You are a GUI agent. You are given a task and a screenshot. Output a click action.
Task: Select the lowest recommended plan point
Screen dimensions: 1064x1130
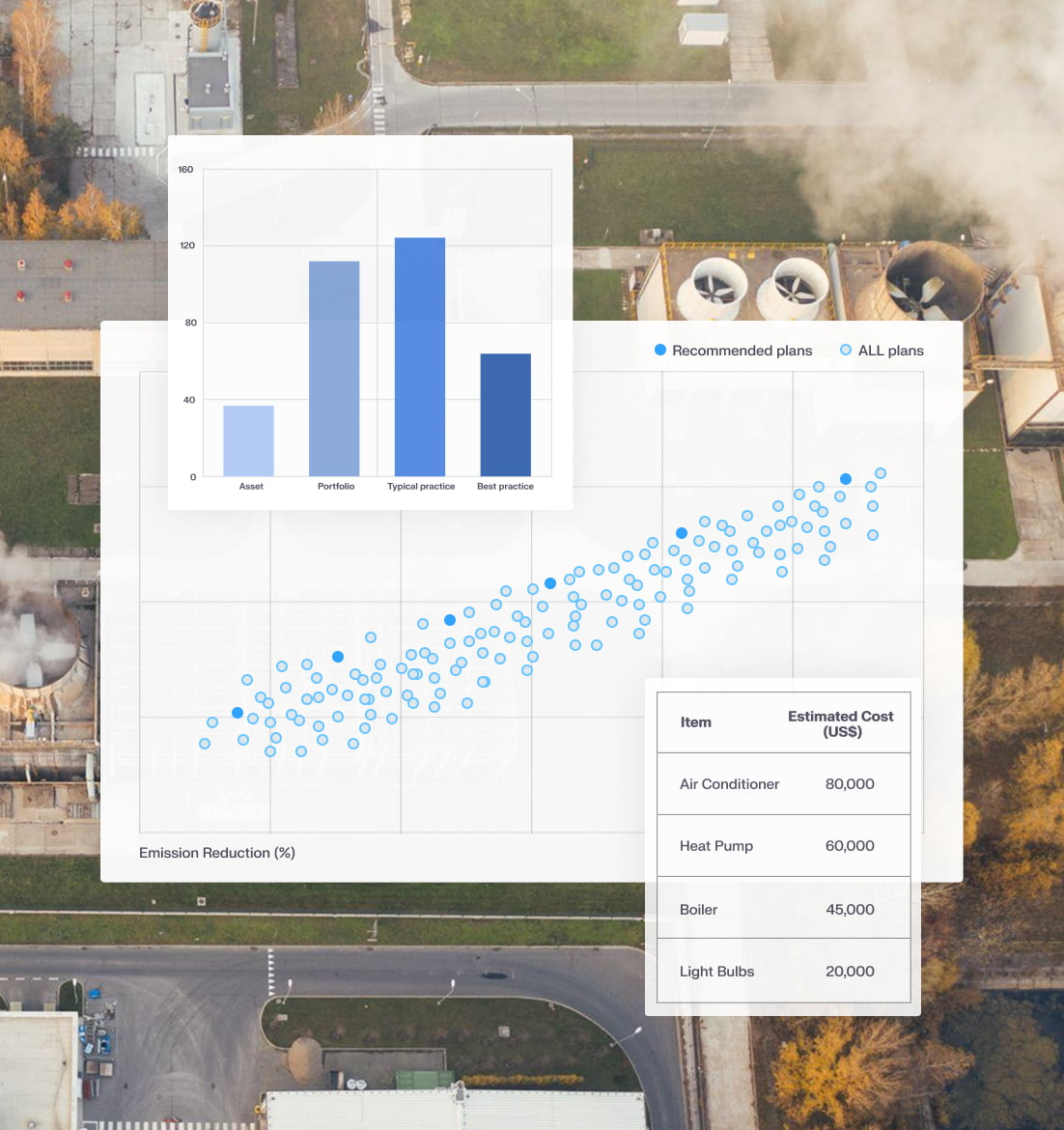238,713
